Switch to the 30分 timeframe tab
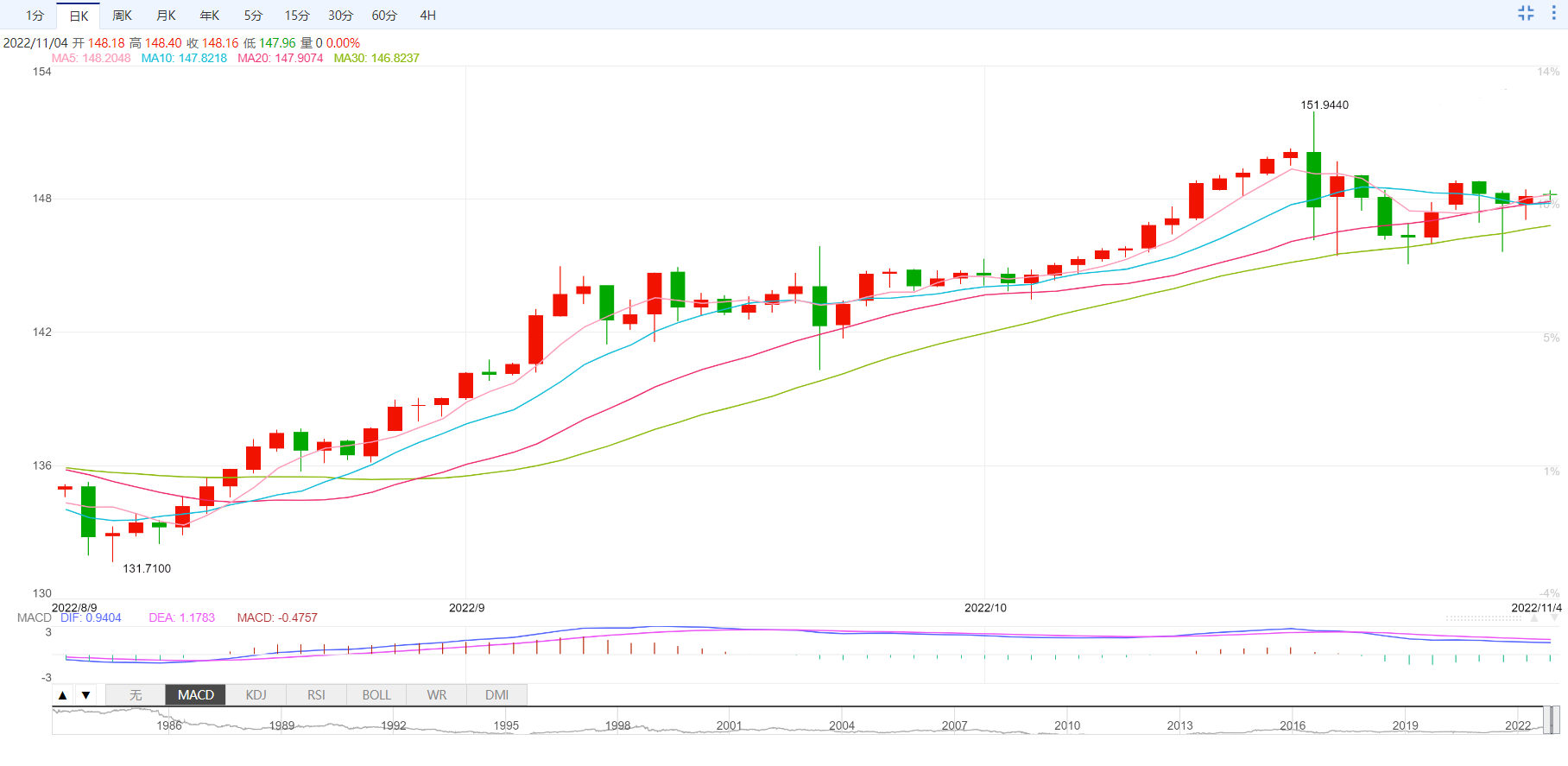 (341, 16)
